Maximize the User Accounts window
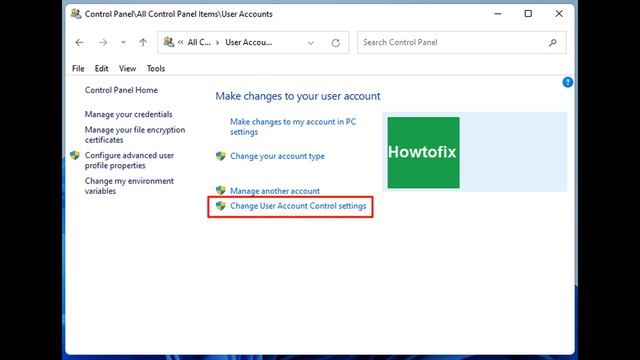The width and height of the screenshot is (640, 360). pos(528,14)
